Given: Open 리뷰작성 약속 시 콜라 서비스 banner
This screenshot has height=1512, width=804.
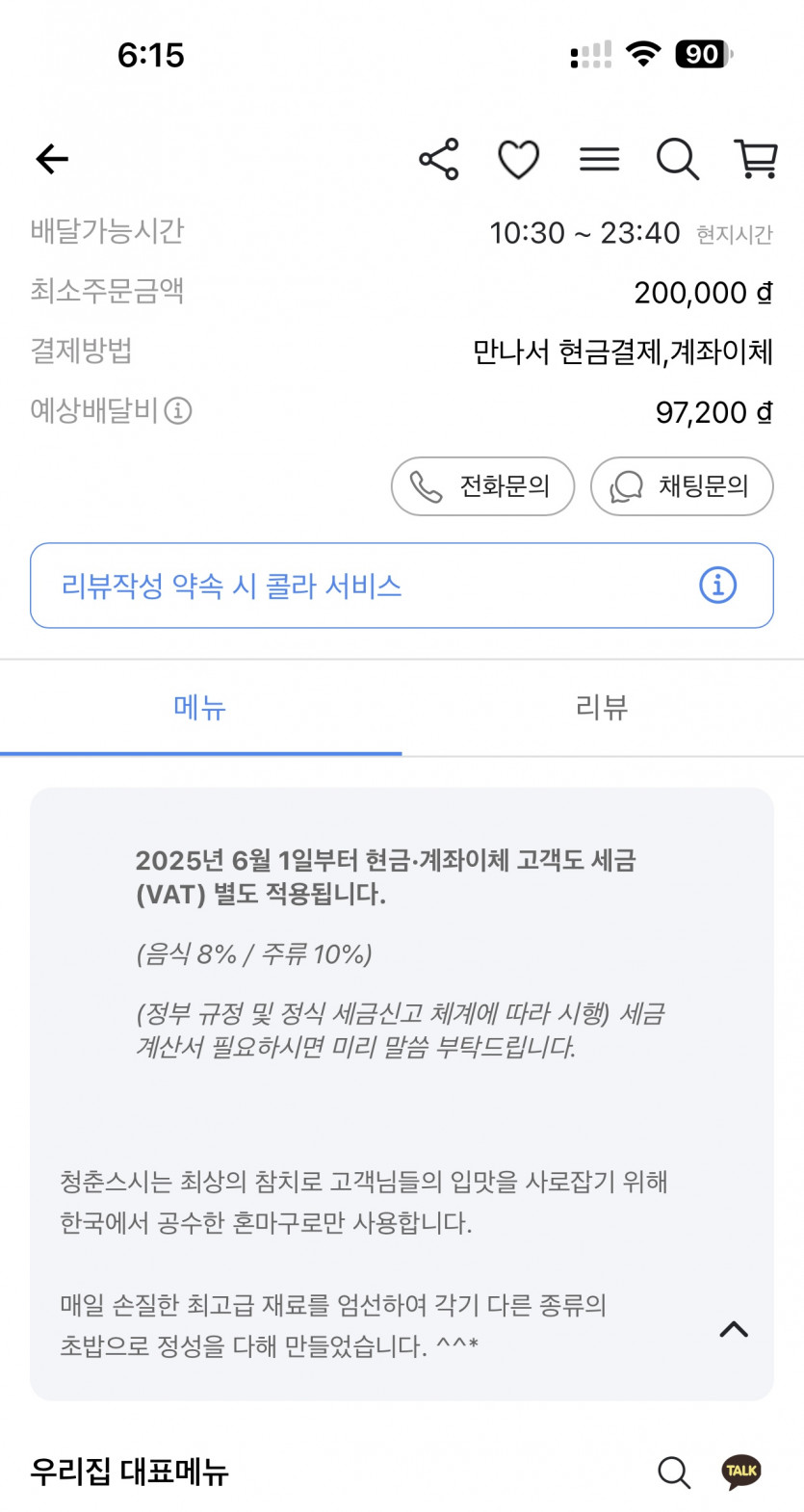Looking at the screenshot, I should pos(366,586).
